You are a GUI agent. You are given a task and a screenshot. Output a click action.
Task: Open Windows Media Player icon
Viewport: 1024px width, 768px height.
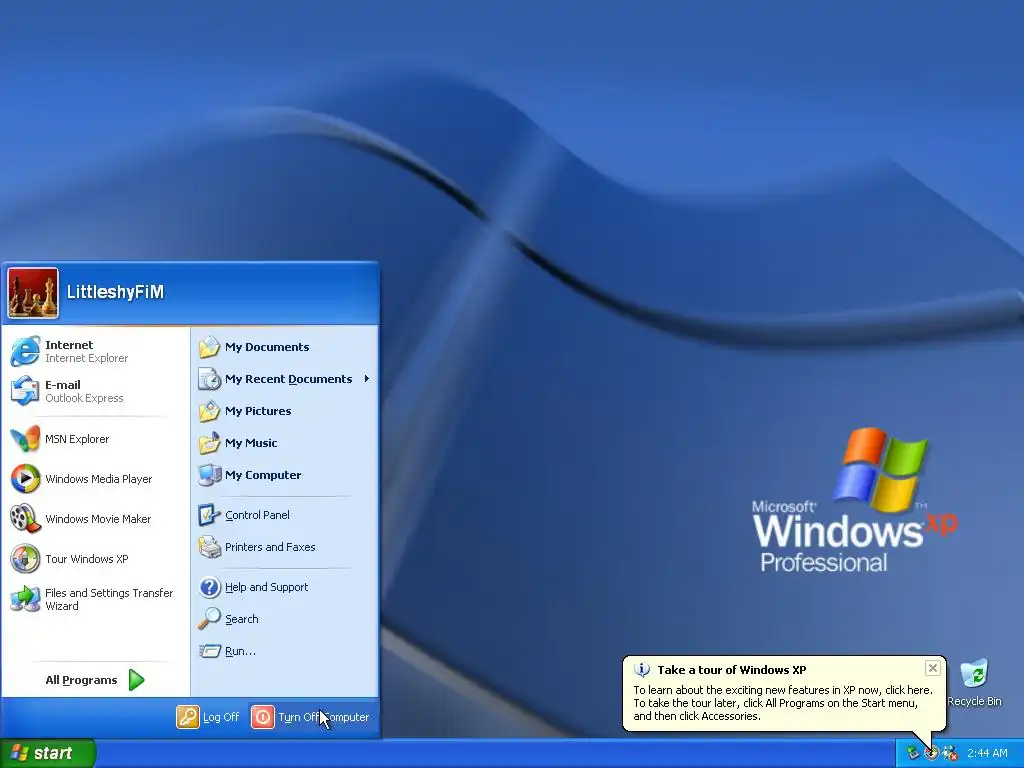coord(25,479)
